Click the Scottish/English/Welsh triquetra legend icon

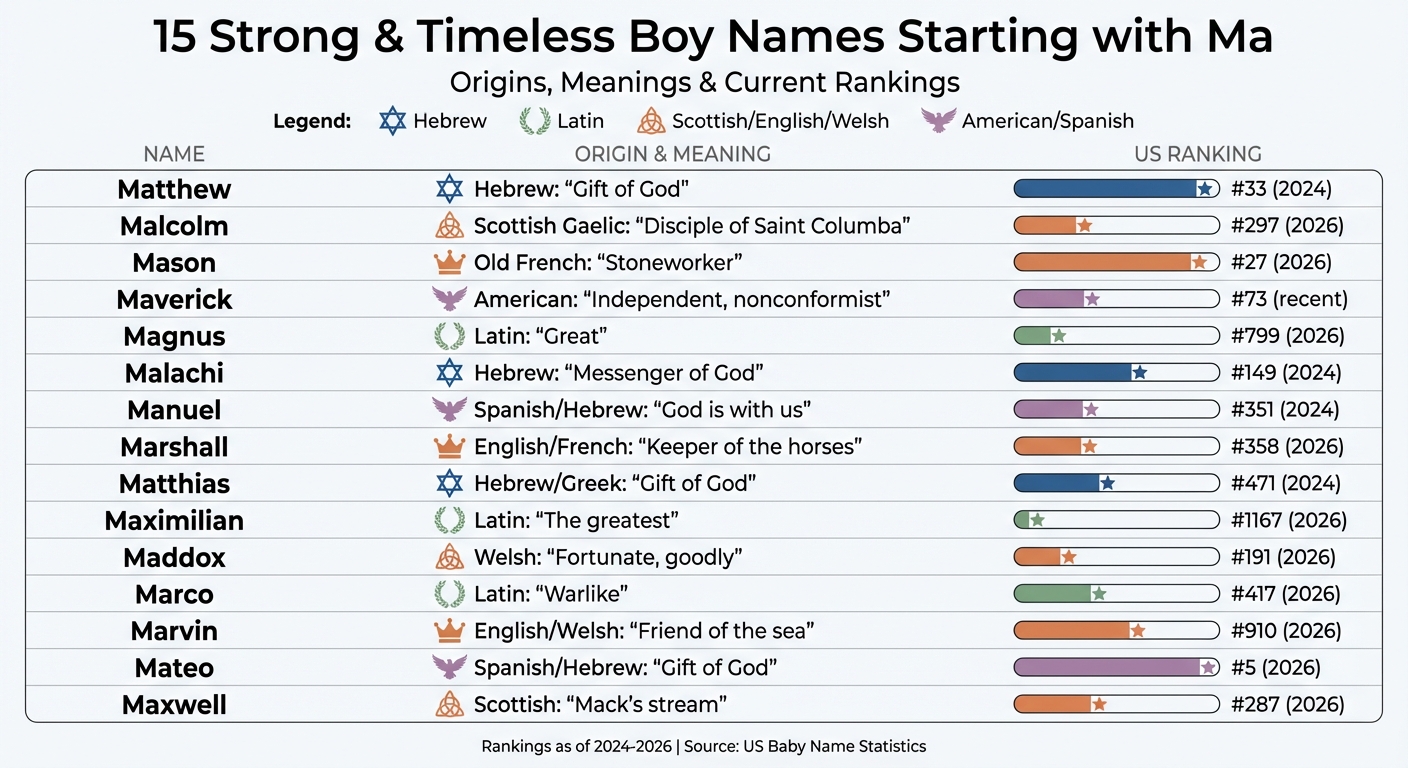tap(652, 120)
